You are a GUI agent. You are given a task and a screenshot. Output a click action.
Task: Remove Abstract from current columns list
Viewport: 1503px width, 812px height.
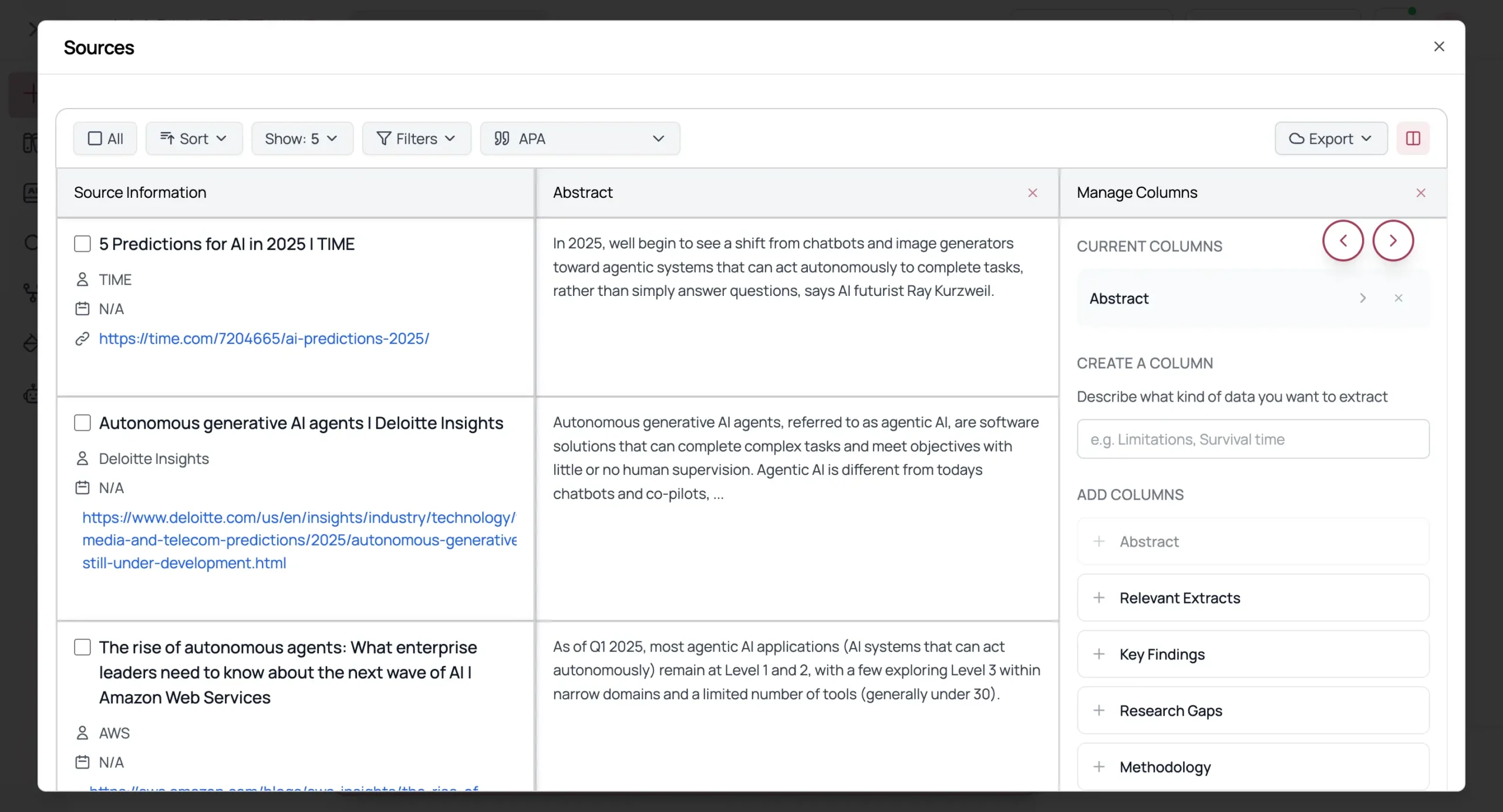point(1398,298)
